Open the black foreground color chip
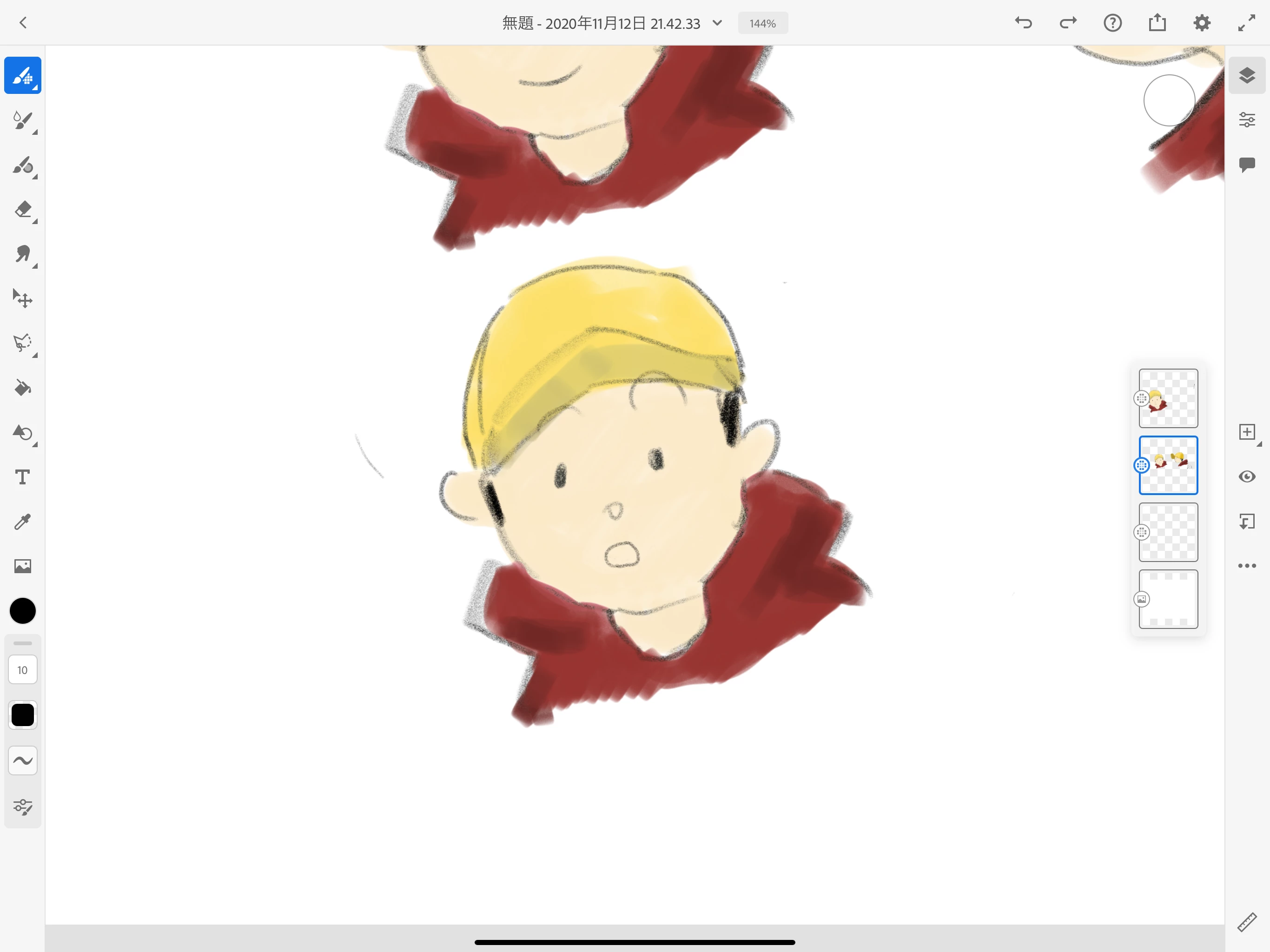 (22, 610)
